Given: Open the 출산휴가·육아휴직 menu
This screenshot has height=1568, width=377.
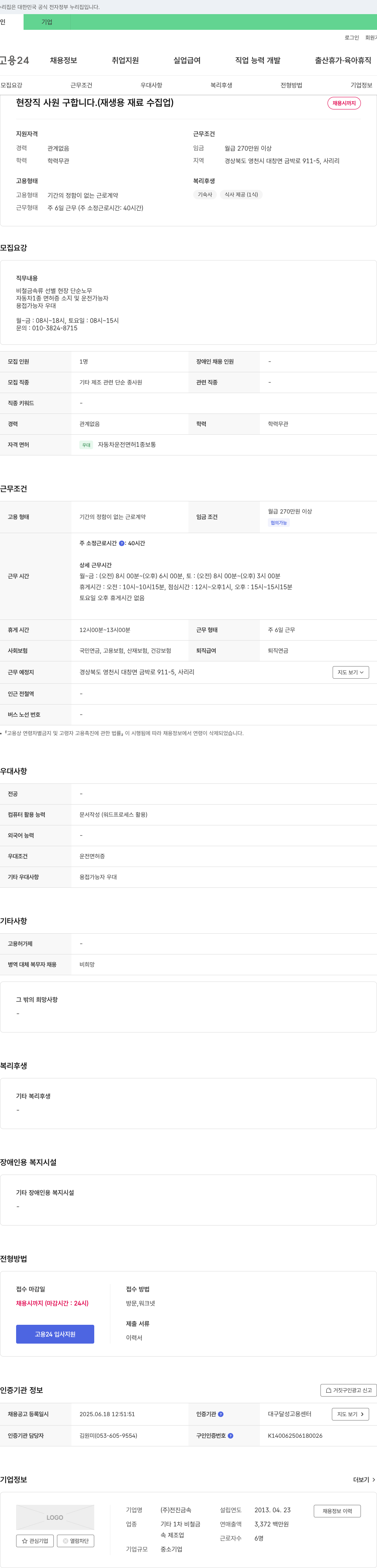Looking at the screenshot, I should pos(343,60).
